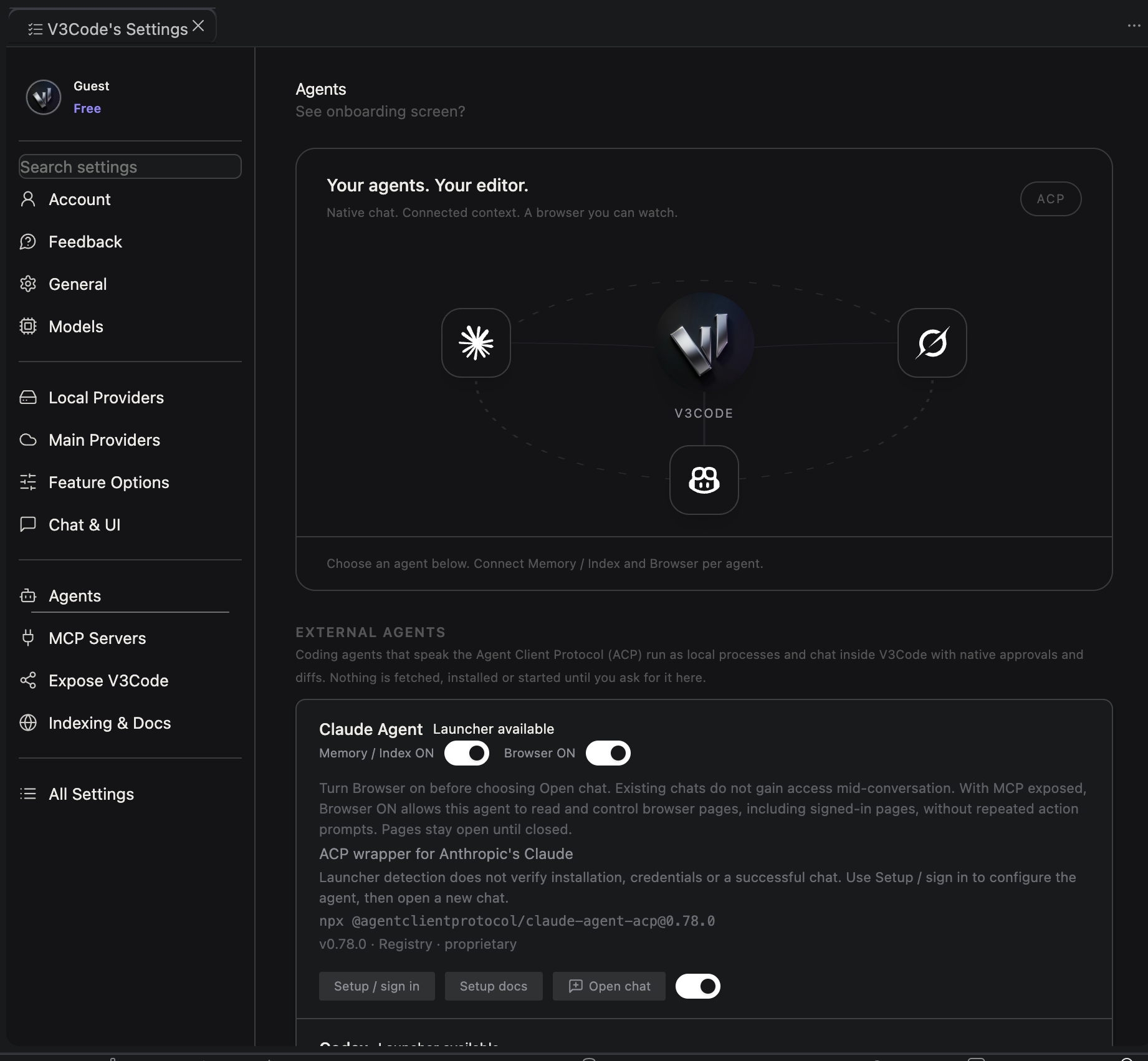Click the All Settings list icon
This screenshot has width=1148, height=1061.
[x=28, y=794]
